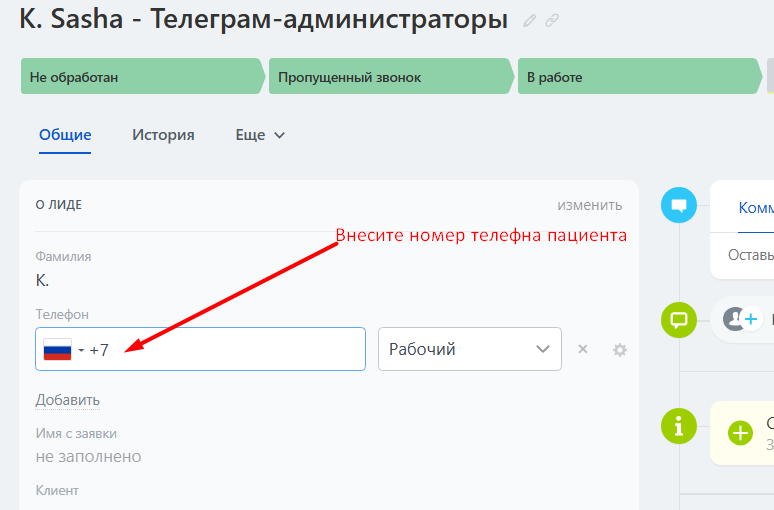This screenshot has height=510, width=774.
Task: Click the blue comment timeline icon
Action: (x=679, y=205)
